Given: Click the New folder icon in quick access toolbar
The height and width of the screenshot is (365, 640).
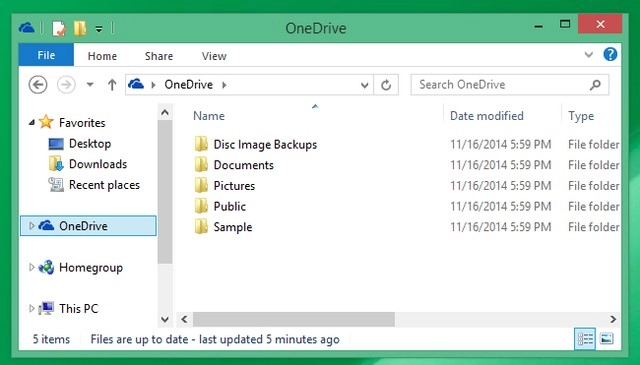Looking at the screenshot, I should point(80,28).
